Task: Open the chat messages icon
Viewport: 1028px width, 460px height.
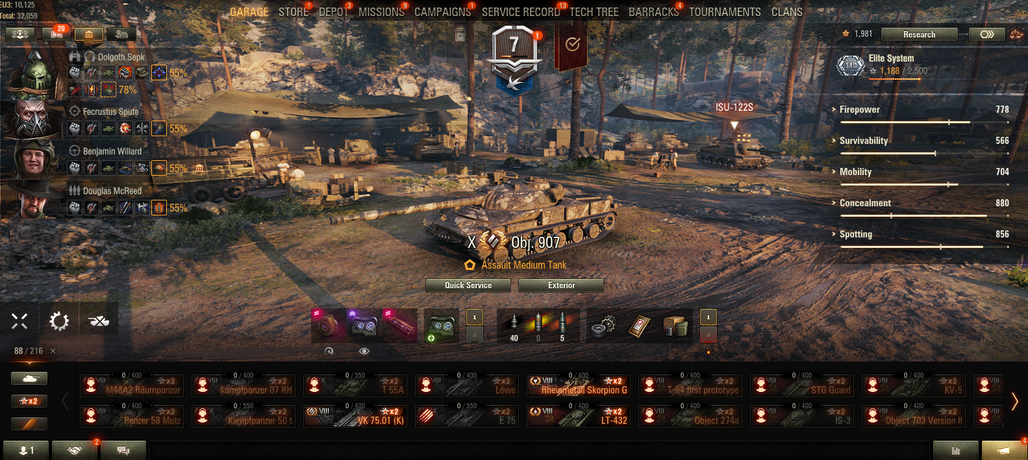Action: tap(123, 450)
